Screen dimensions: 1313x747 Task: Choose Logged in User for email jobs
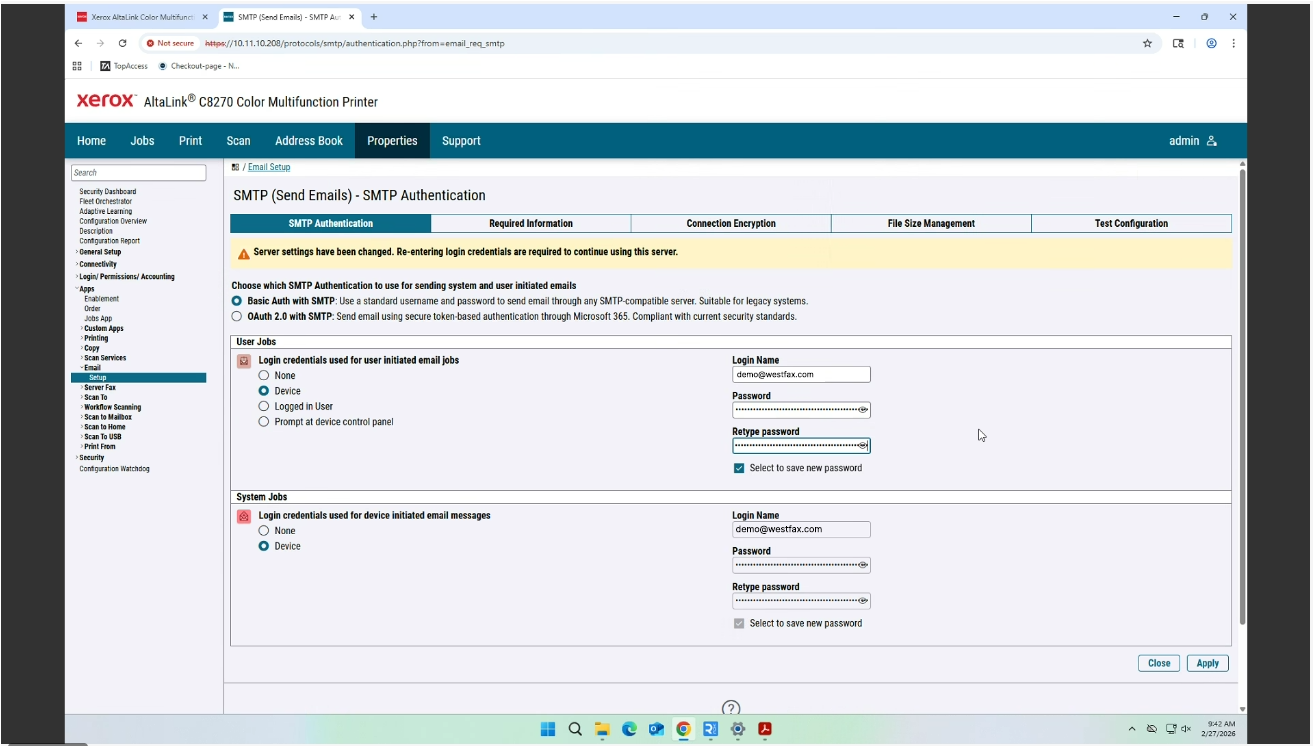click(261, 405)
